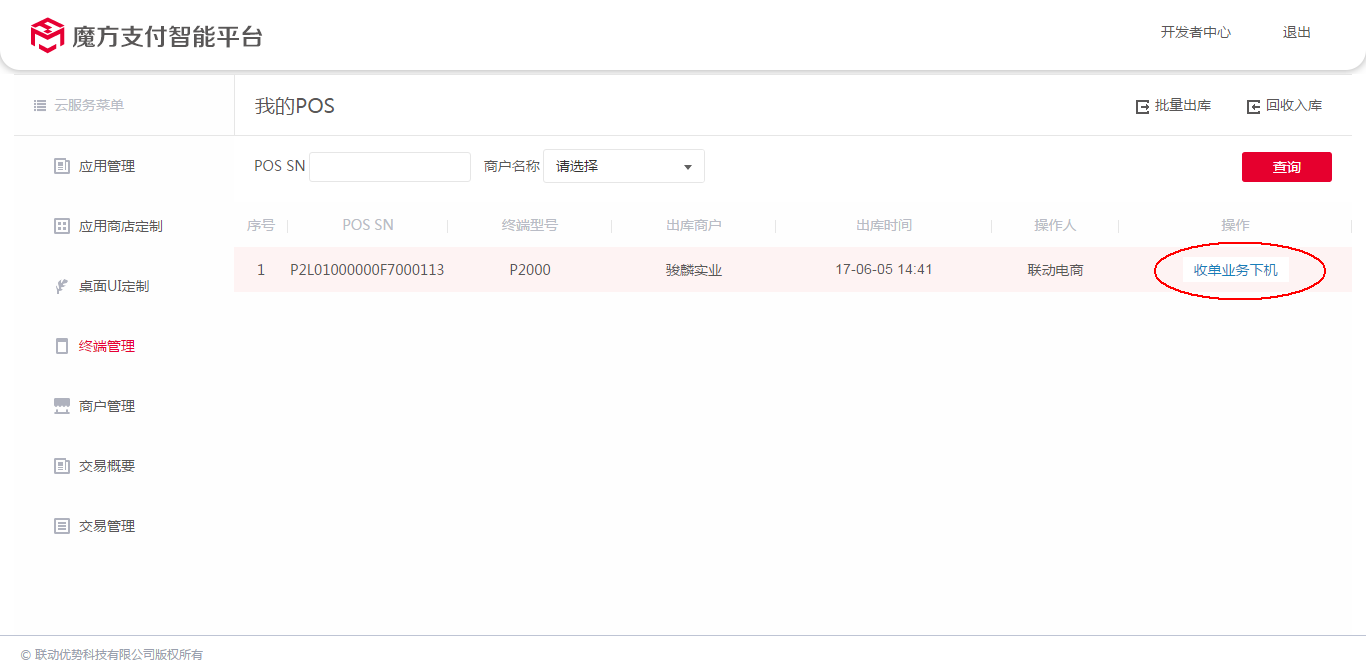Click the 应用商店定制 sidebar icon
Screen dimensions: 1366x666
pyautogui.click(x=62, y=226)
